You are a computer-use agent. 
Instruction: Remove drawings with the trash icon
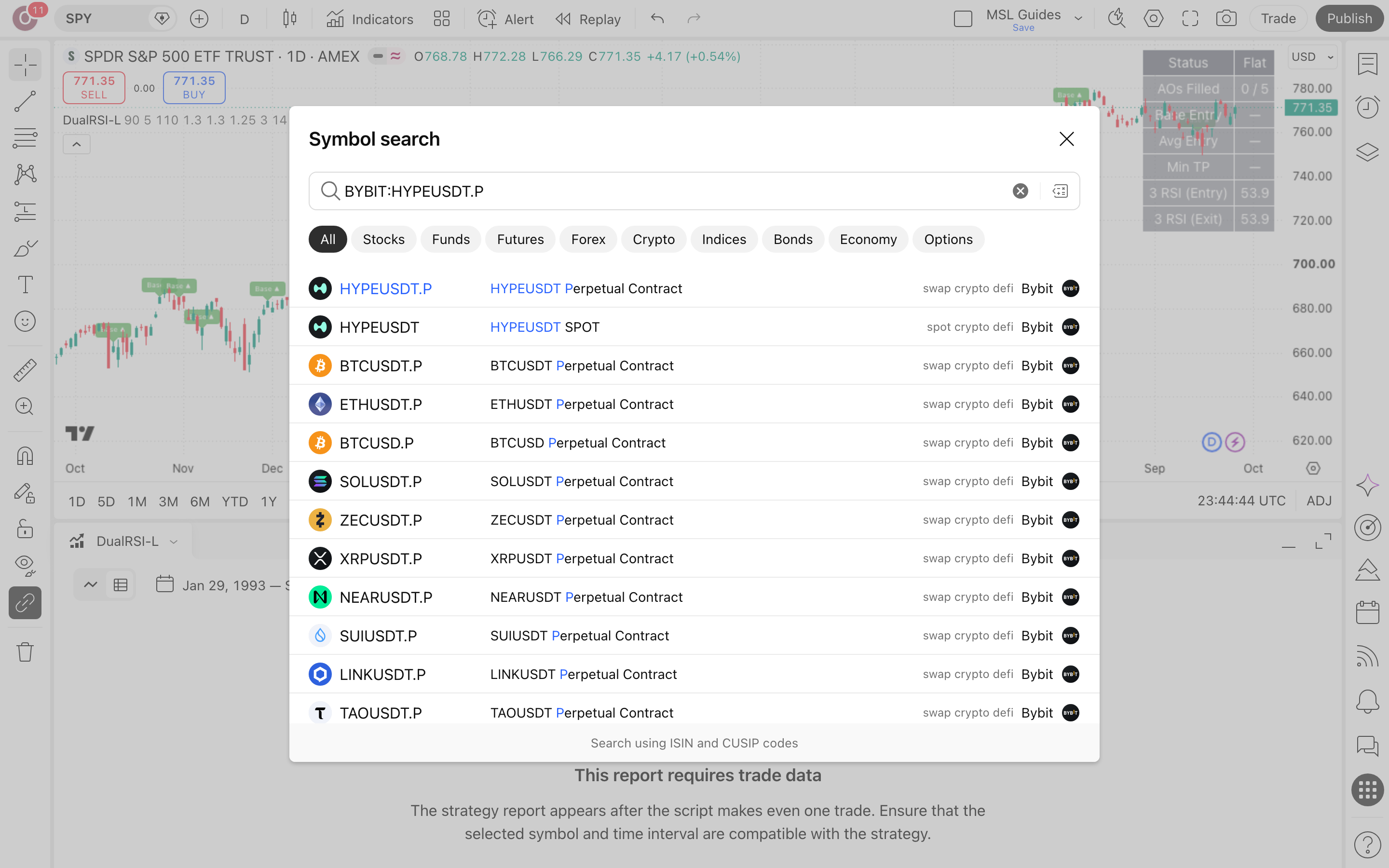[x=25, y=652]
